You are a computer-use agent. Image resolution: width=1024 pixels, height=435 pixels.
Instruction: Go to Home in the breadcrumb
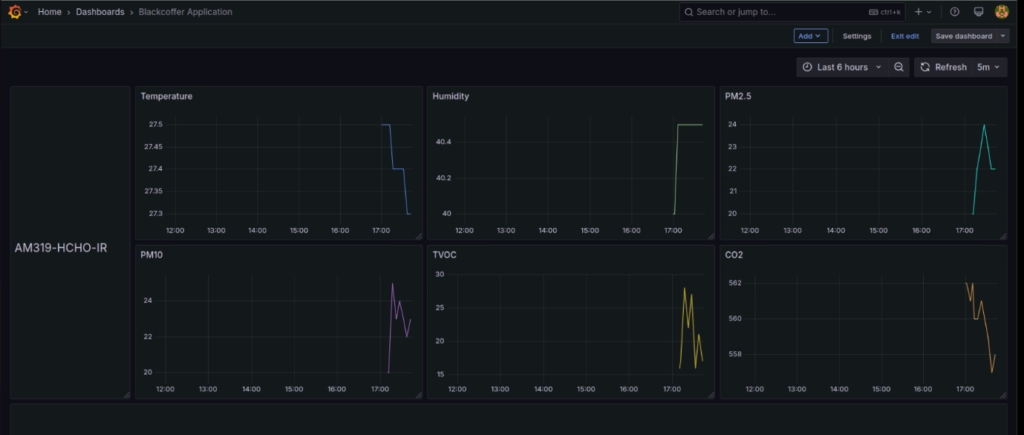click(x=50, y=12)
